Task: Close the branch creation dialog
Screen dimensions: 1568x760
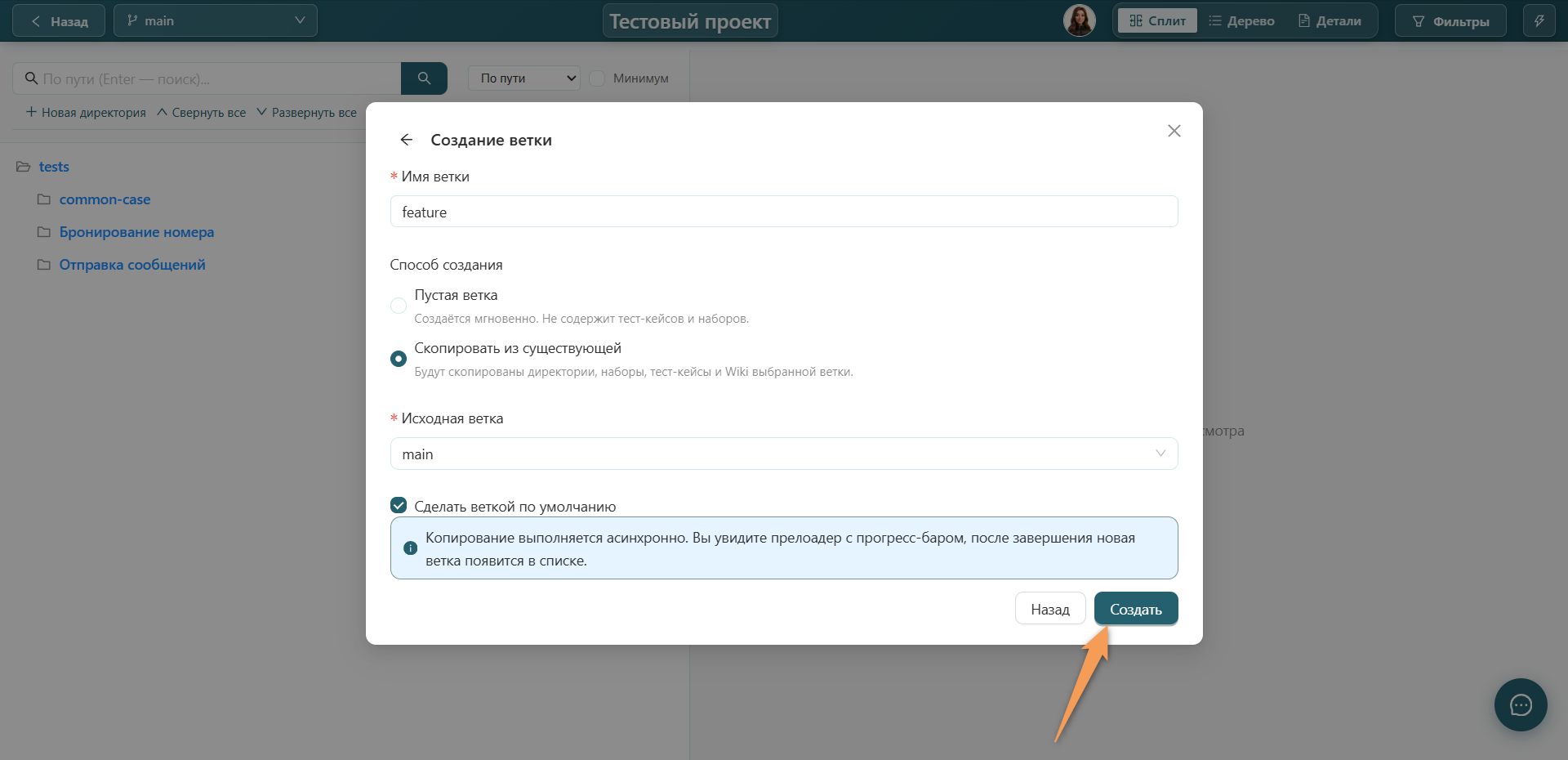Action: tap(1174, 131)
